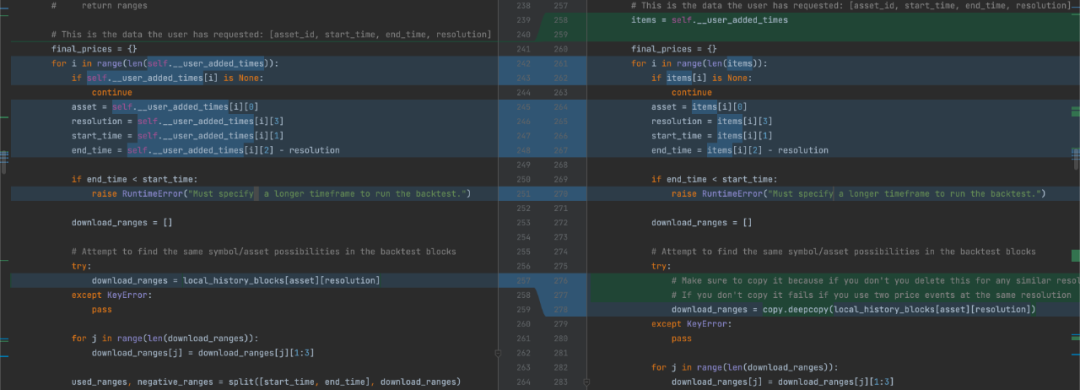
Task: Click 'resolution = self.__user_added_times[i][3]' line
Action: click(178, 121)
